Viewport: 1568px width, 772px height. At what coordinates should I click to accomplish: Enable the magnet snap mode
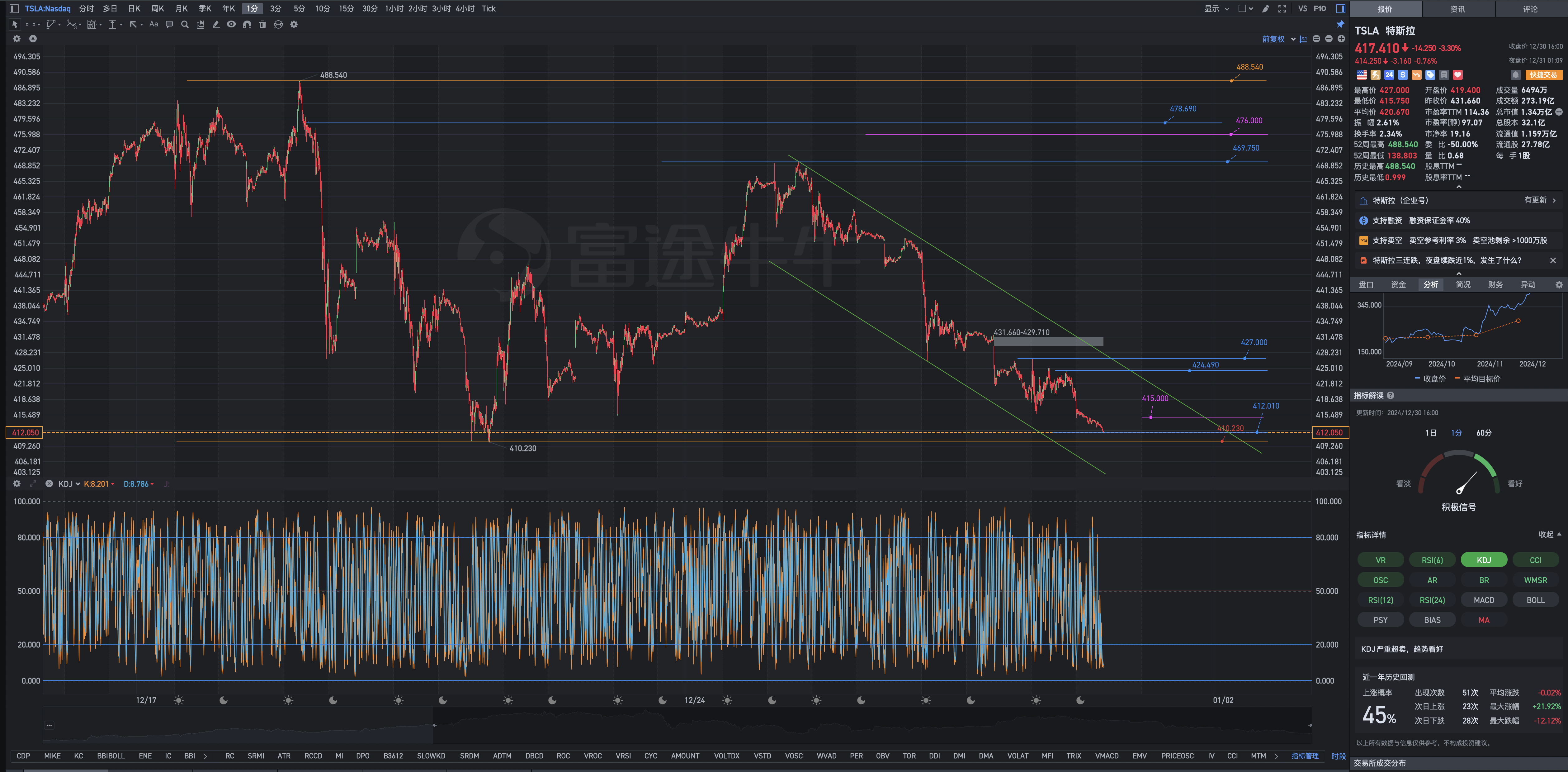coord(247,24)
